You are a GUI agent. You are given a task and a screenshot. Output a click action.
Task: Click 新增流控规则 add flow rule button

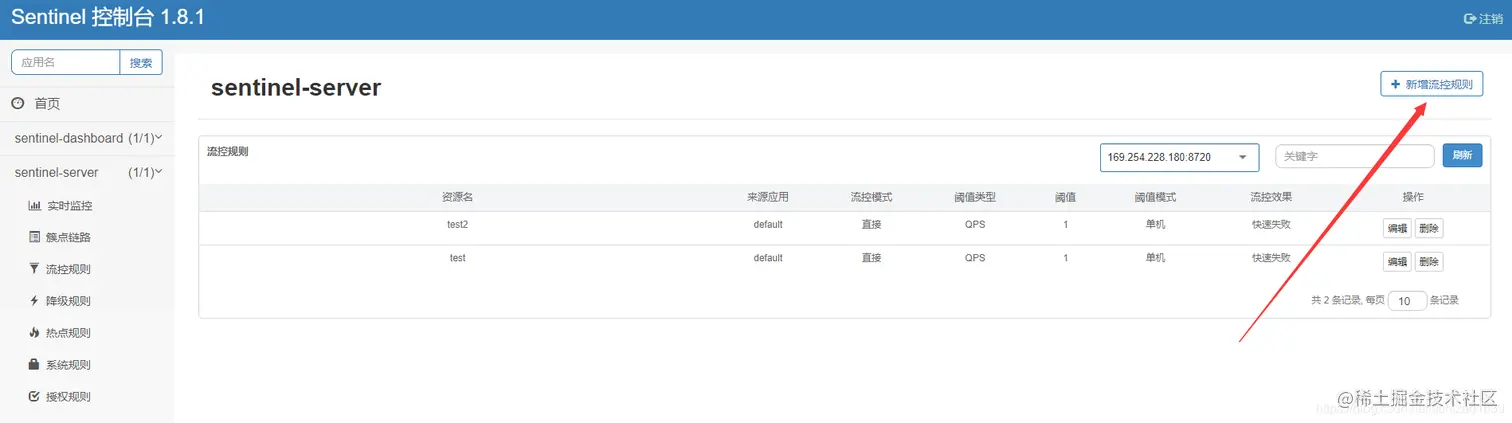click(1431, 85)
